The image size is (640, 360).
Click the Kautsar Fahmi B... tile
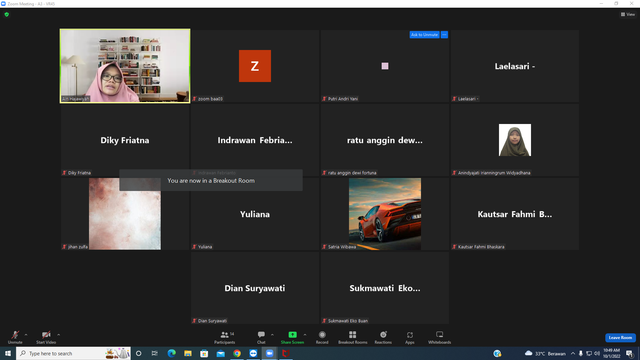click(515, 214)
